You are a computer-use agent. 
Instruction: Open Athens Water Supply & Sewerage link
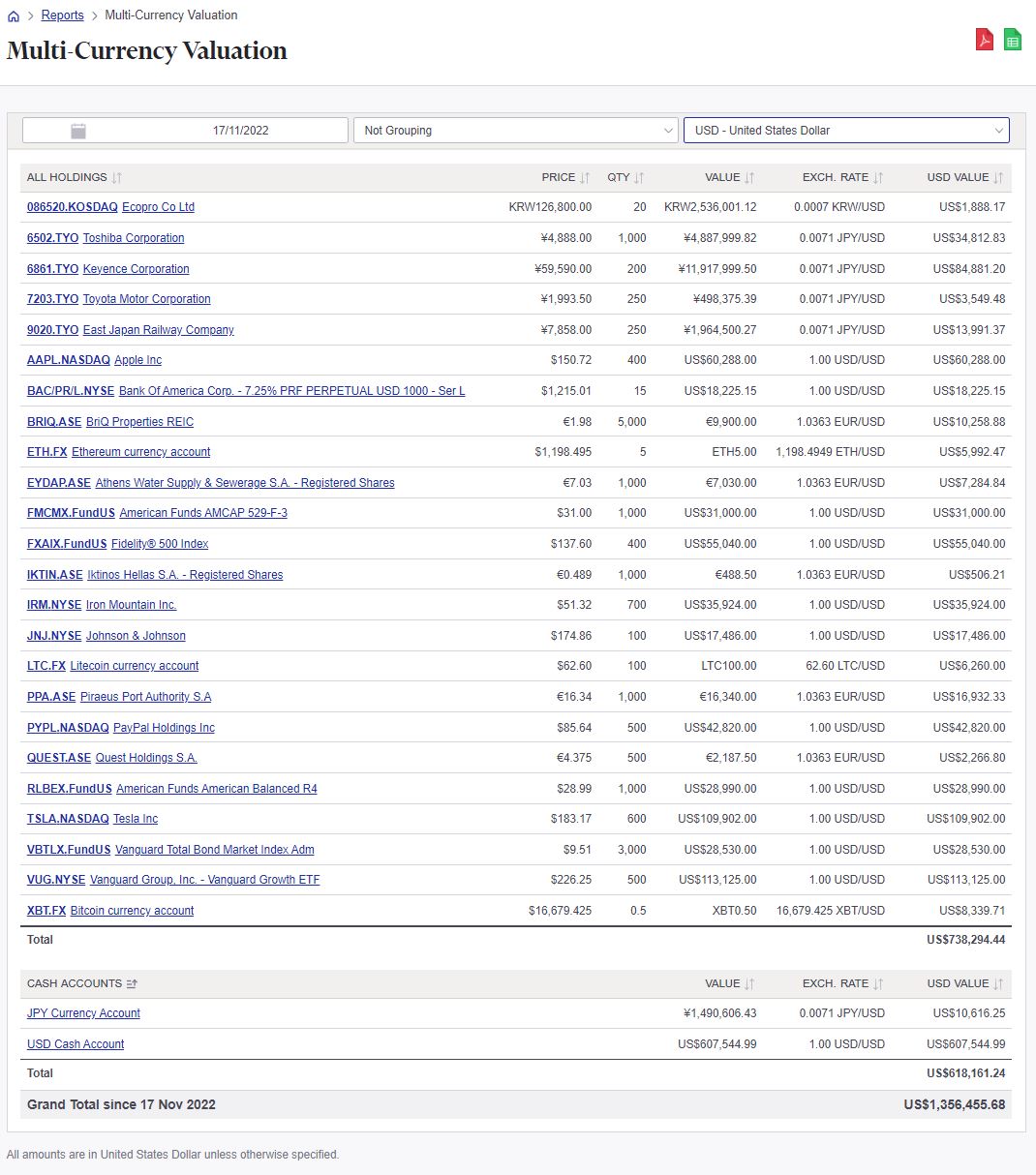245,483
